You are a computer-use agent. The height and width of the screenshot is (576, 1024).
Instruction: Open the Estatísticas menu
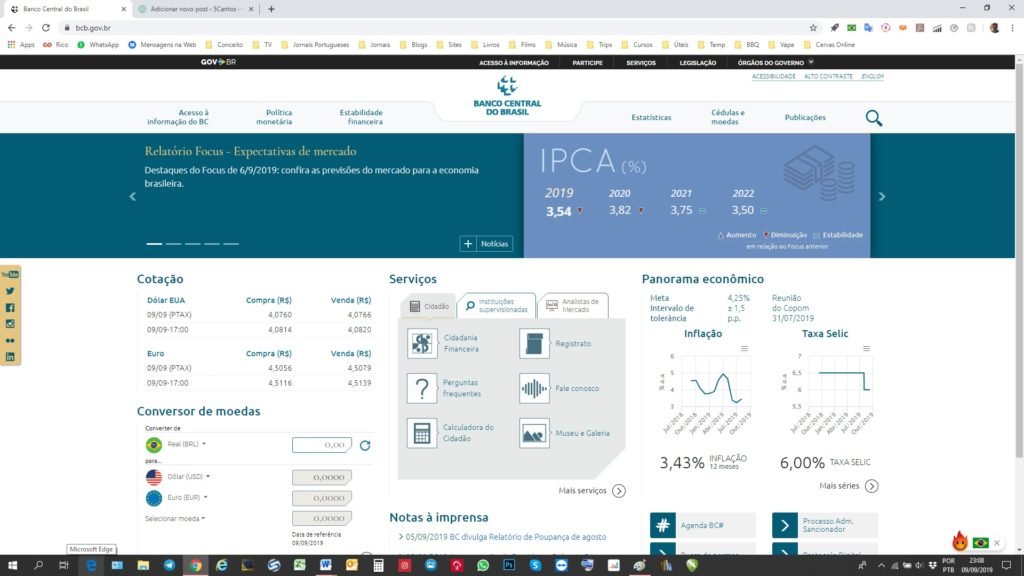(x=651, y=118)
